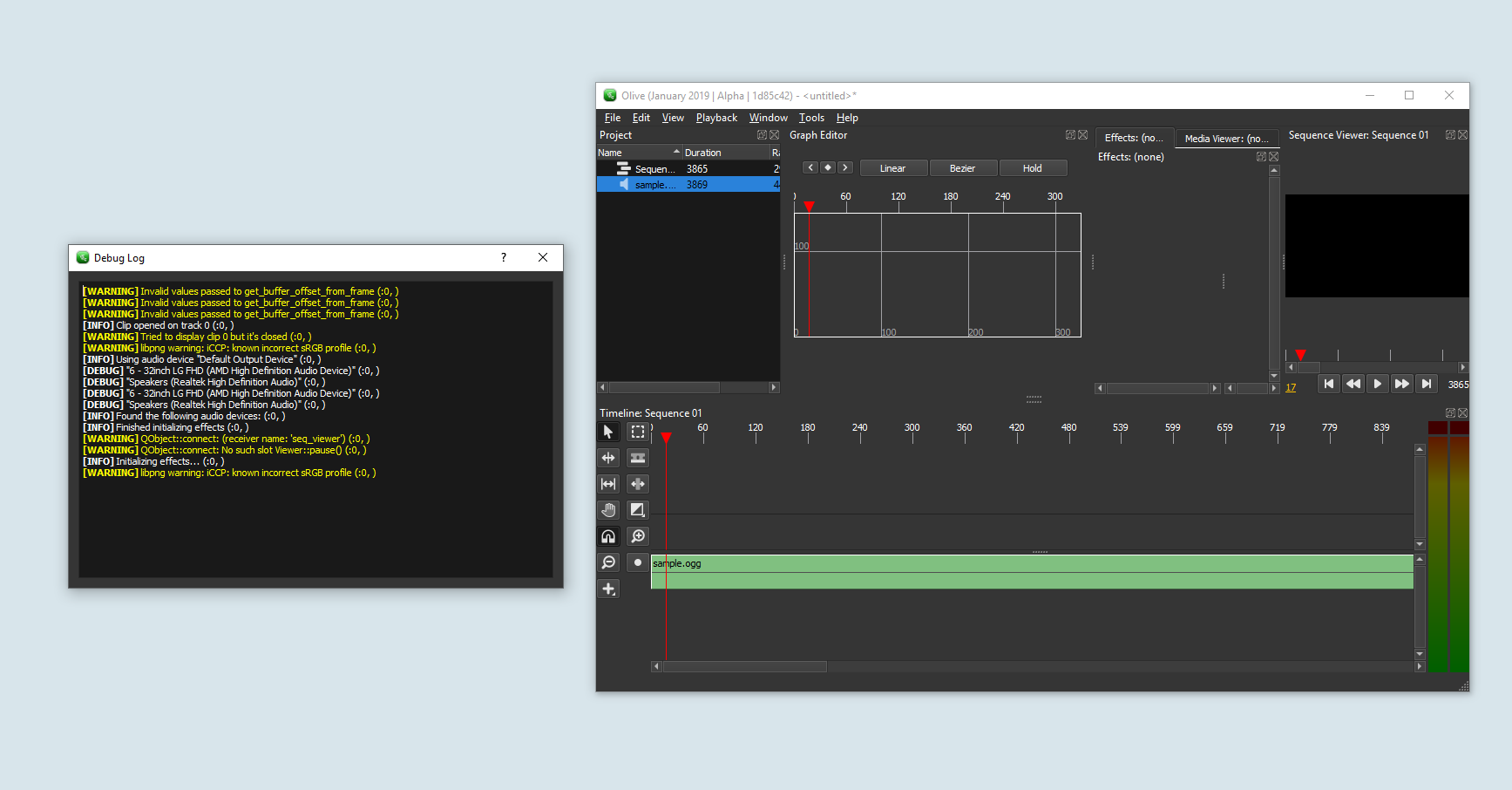Open the Add (plus) menu in the timeline toolbar
This screenshot has width=1512, height=790.
(x=608, y=589)
